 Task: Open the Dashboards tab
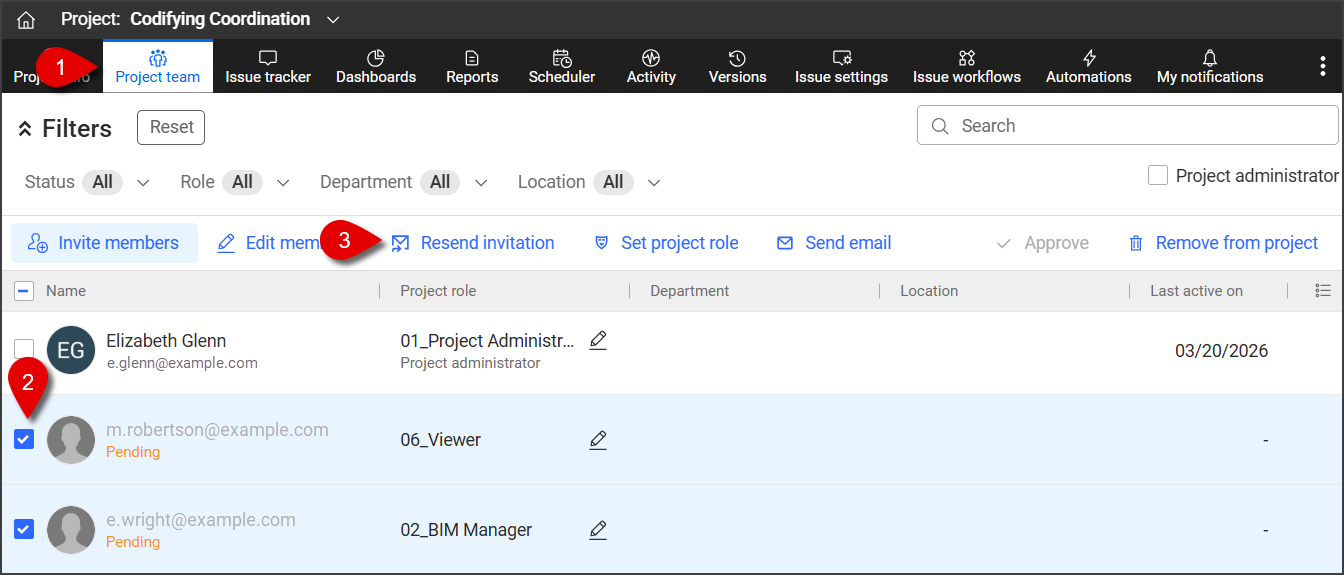376,67
